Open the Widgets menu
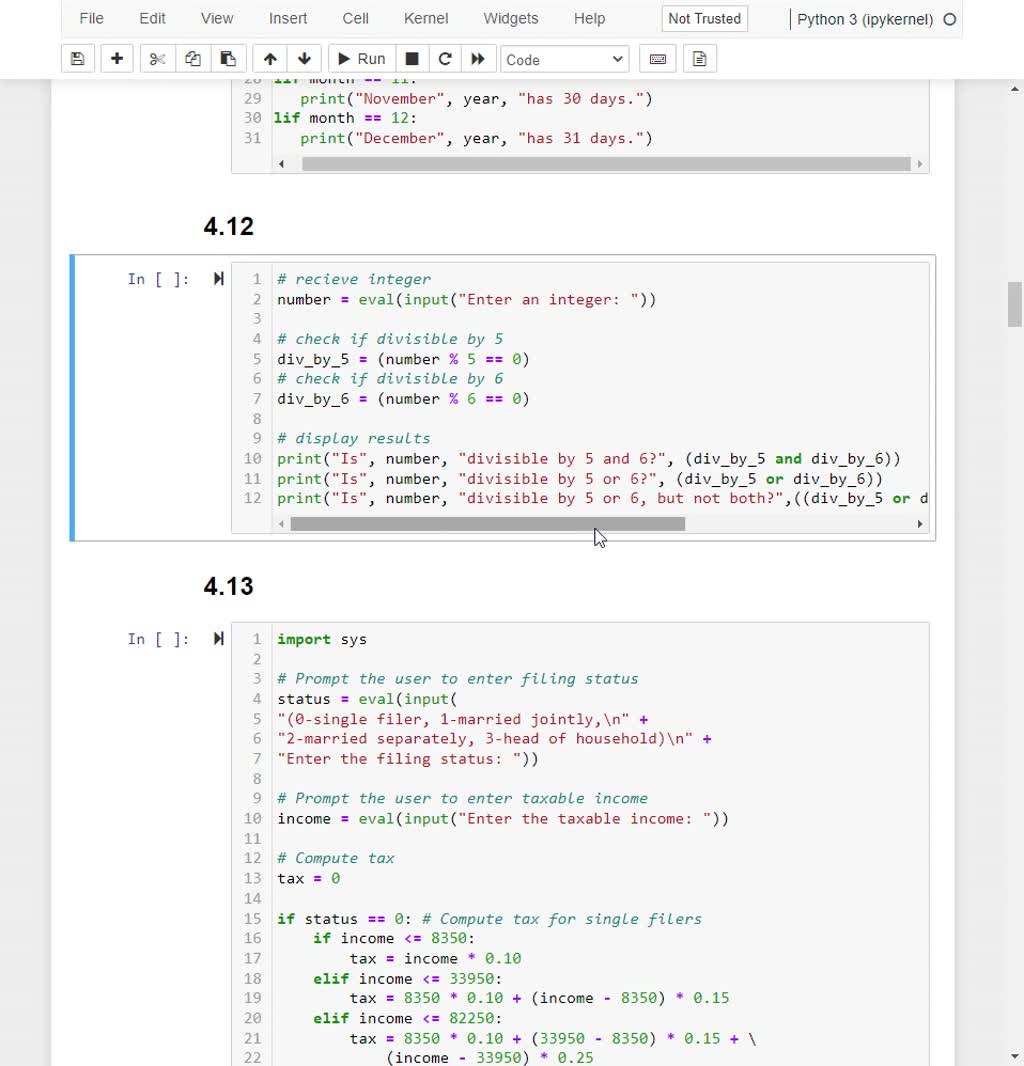Viewport: 1024px width, 1066px height. point(510,18)
